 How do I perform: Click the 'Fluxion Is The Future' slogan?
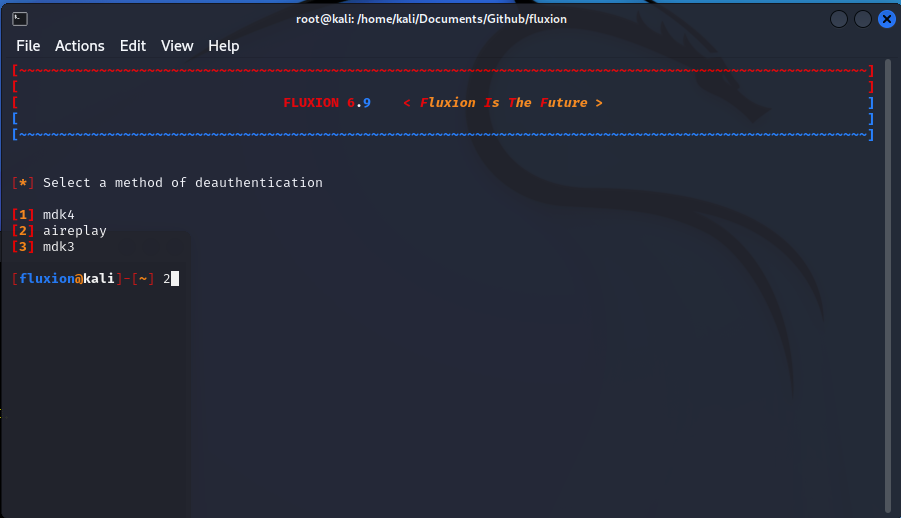[503, 103]
